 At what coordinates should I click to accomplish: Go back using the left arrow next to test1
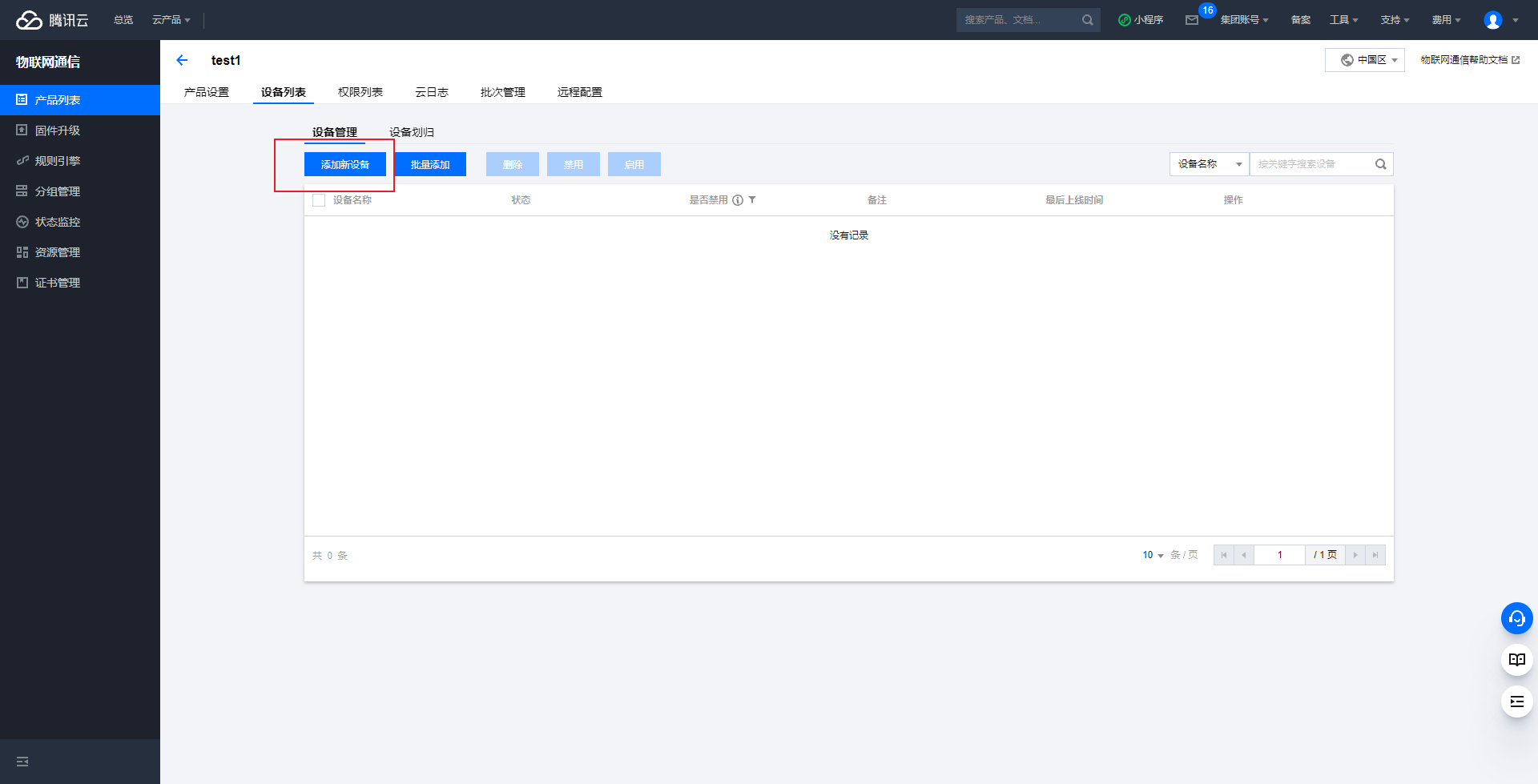[182, 60]
